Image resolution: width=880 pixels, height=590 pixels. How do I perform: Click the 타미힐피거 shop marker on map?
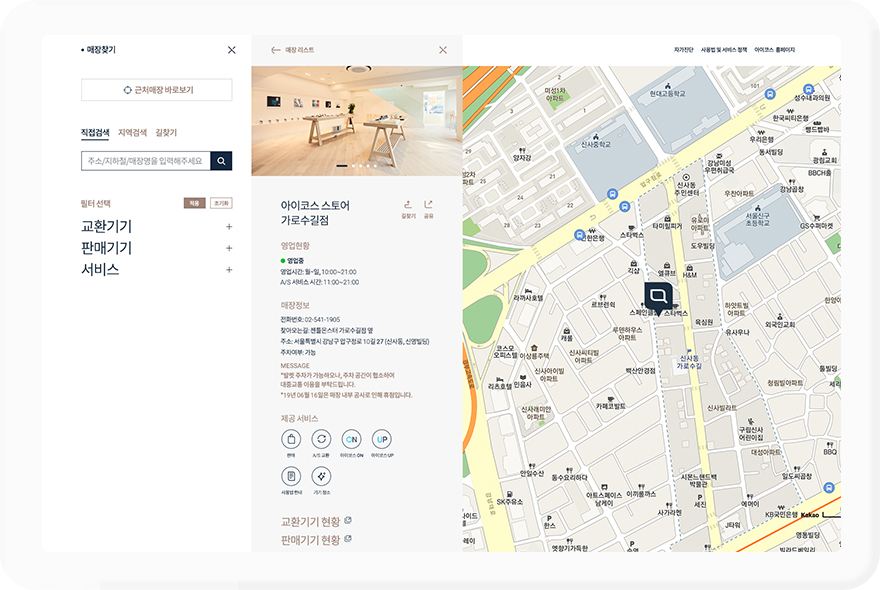coord(667,223)
